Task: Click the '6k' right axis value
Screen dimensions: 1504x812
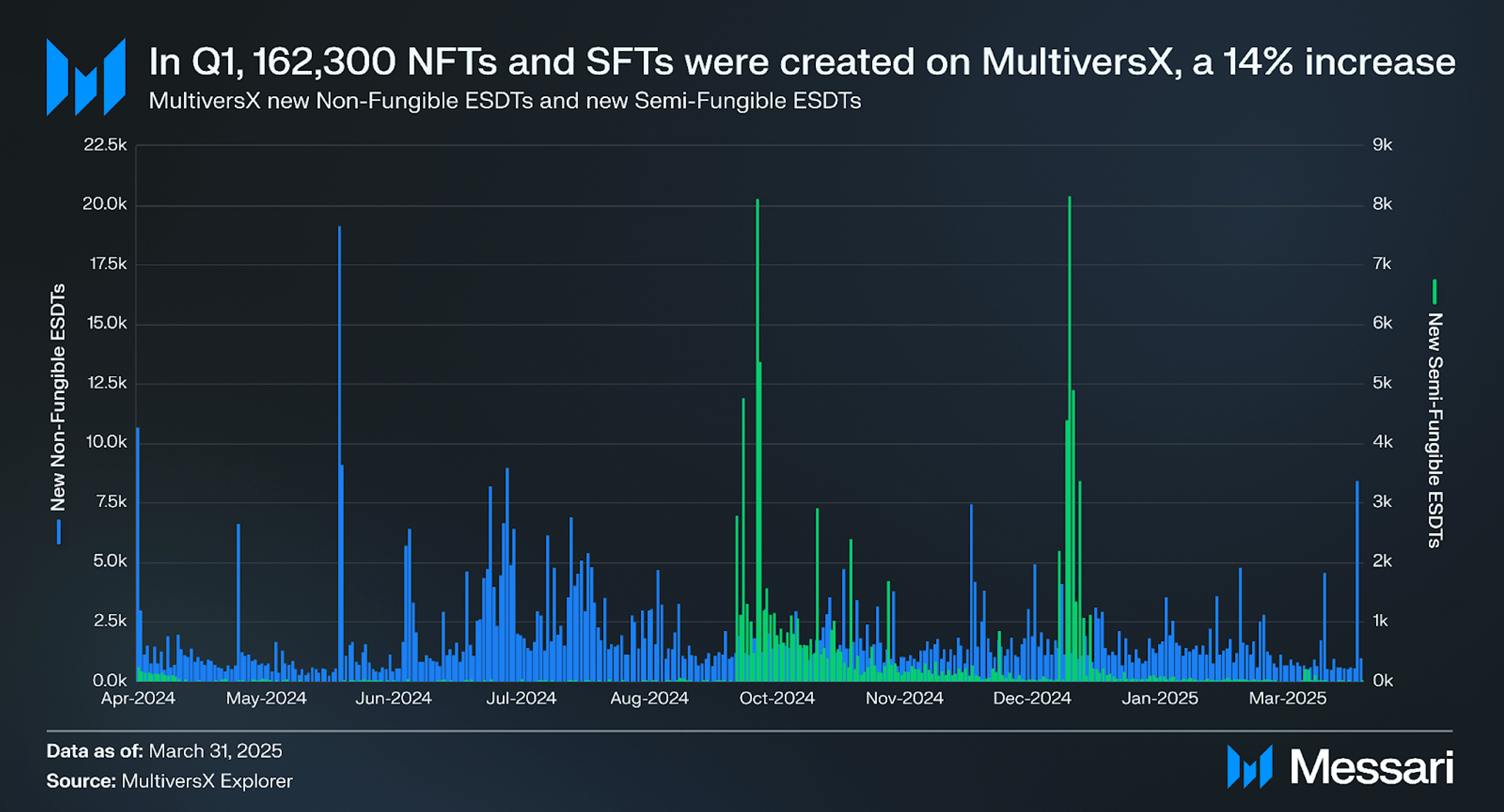Action: click(1383, 323)
